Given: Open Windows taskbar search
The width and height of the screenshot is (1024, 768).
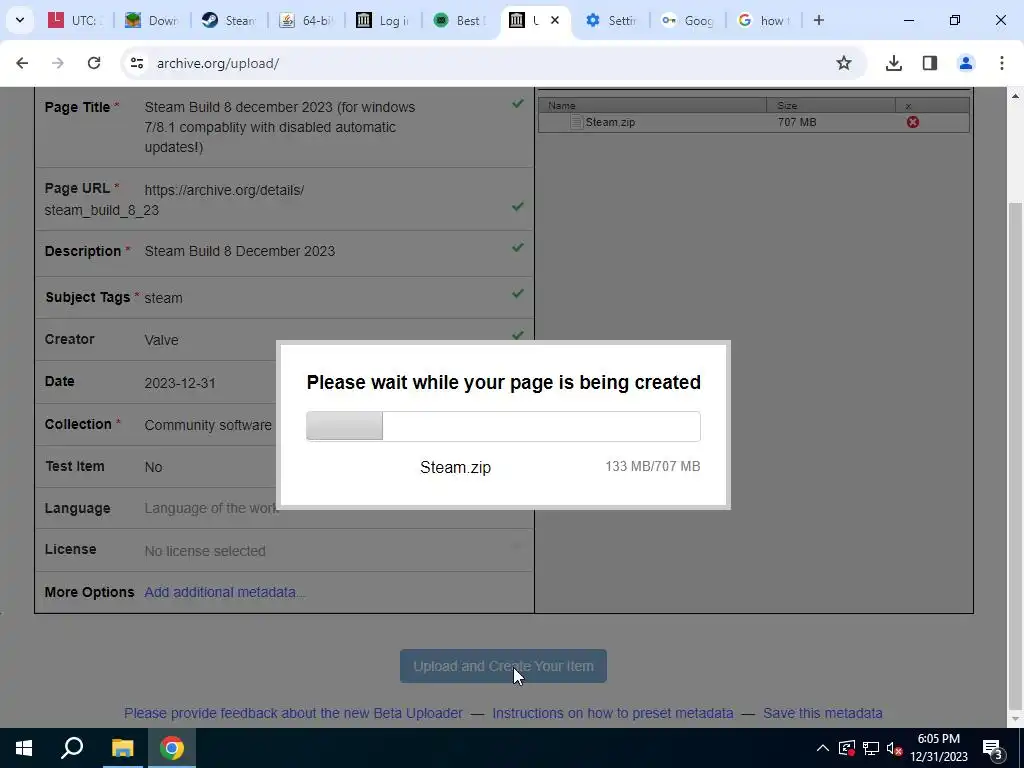Looking at the screenshot, I should click(x=72, y=748).
